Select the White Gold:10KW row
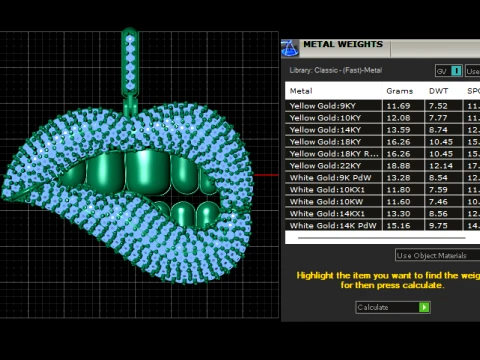 (383, 202)
